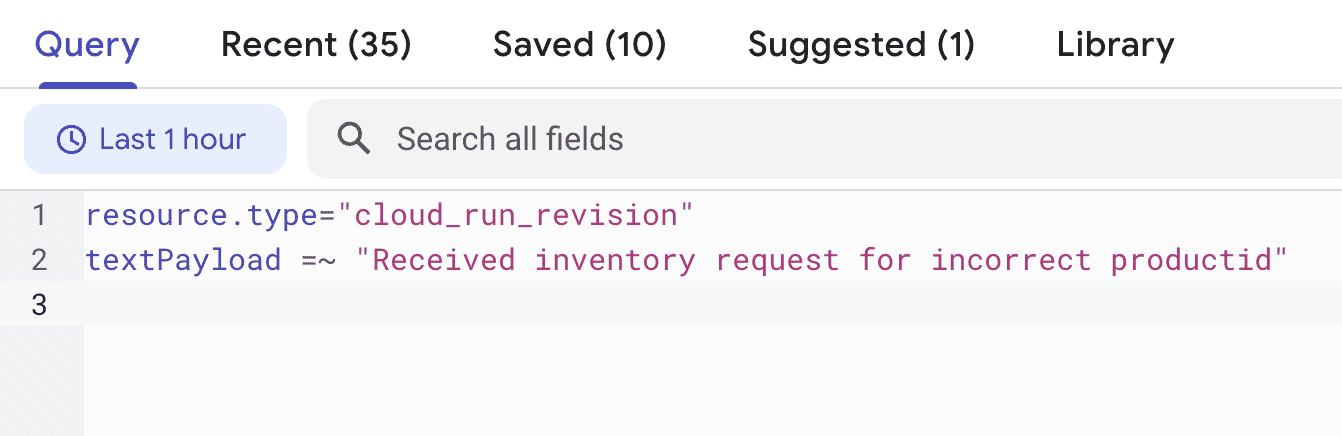
Task: Open the Last 1 hour time selector
Action: [155, 140]
